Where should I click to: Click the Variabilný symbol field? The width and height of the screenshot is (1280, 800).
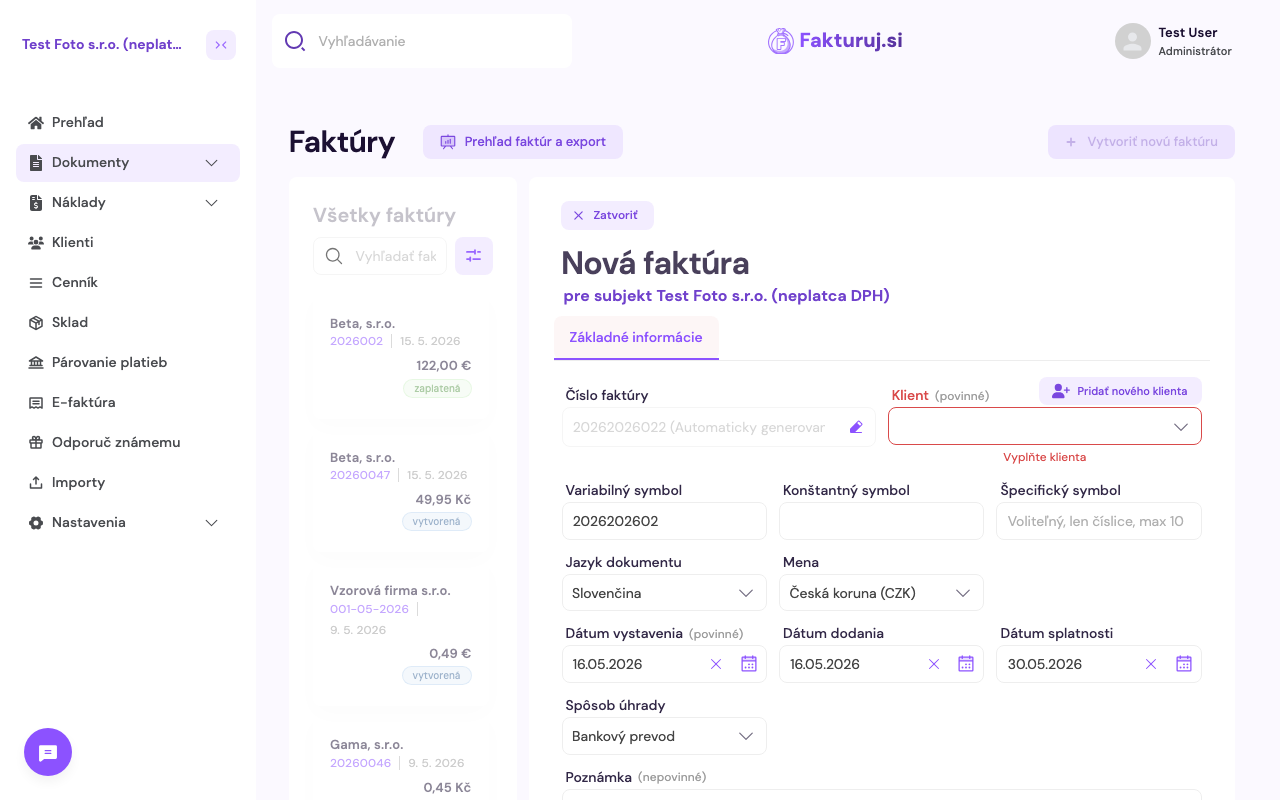[664, 521]
